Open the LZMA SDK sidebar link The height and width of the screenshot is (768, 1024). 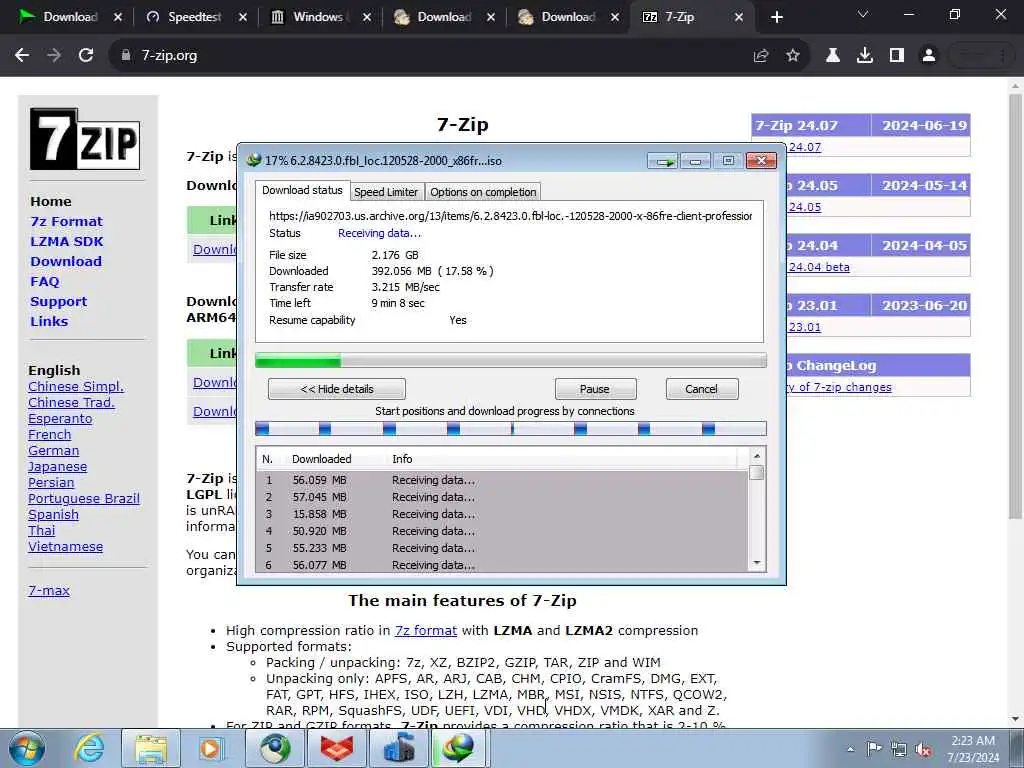(67, 242)
